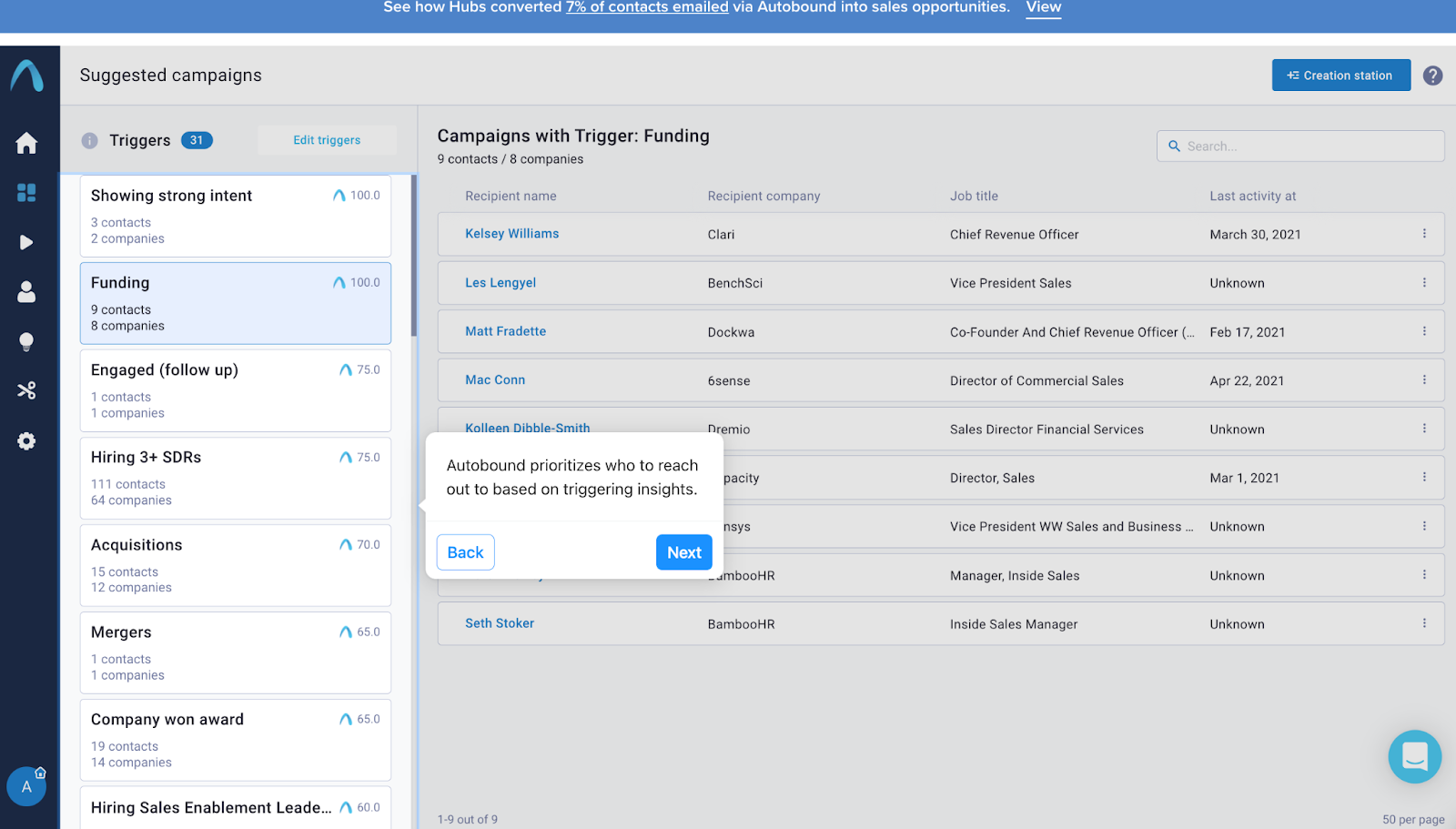The image size is (1456, 829).
Task: Select the Mergers trigger card
Action: pyautogui.click(x=236, y=653)
